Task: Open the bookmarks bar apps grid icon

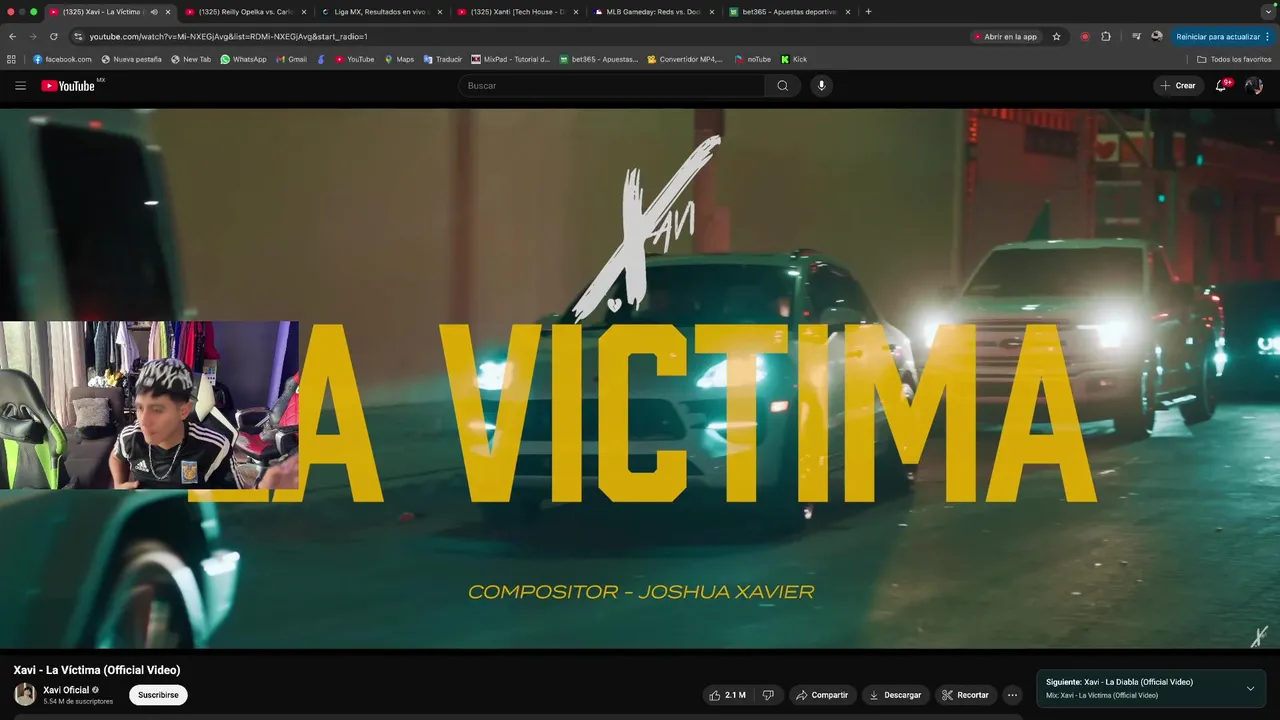Action: pos(12,59)
